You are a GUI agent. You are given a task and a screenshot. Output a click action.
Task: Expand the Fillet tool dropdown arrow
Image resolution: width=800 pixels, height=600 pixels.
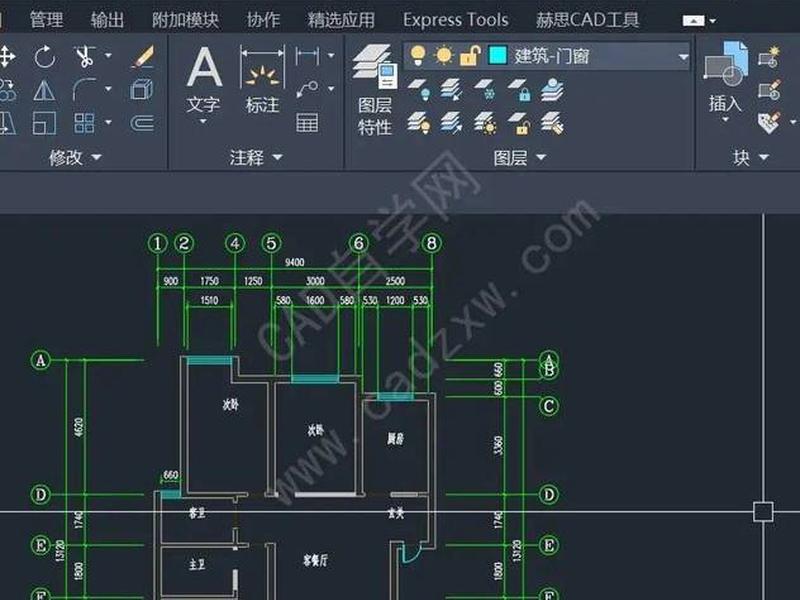[x=108, y=88]
